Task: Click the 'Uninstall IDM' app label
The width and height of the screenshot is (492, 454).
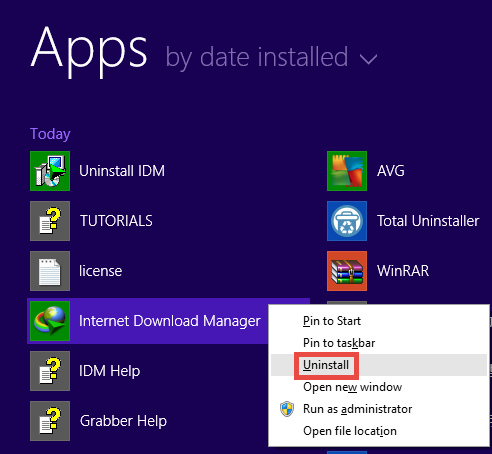Action: point(122,171)
